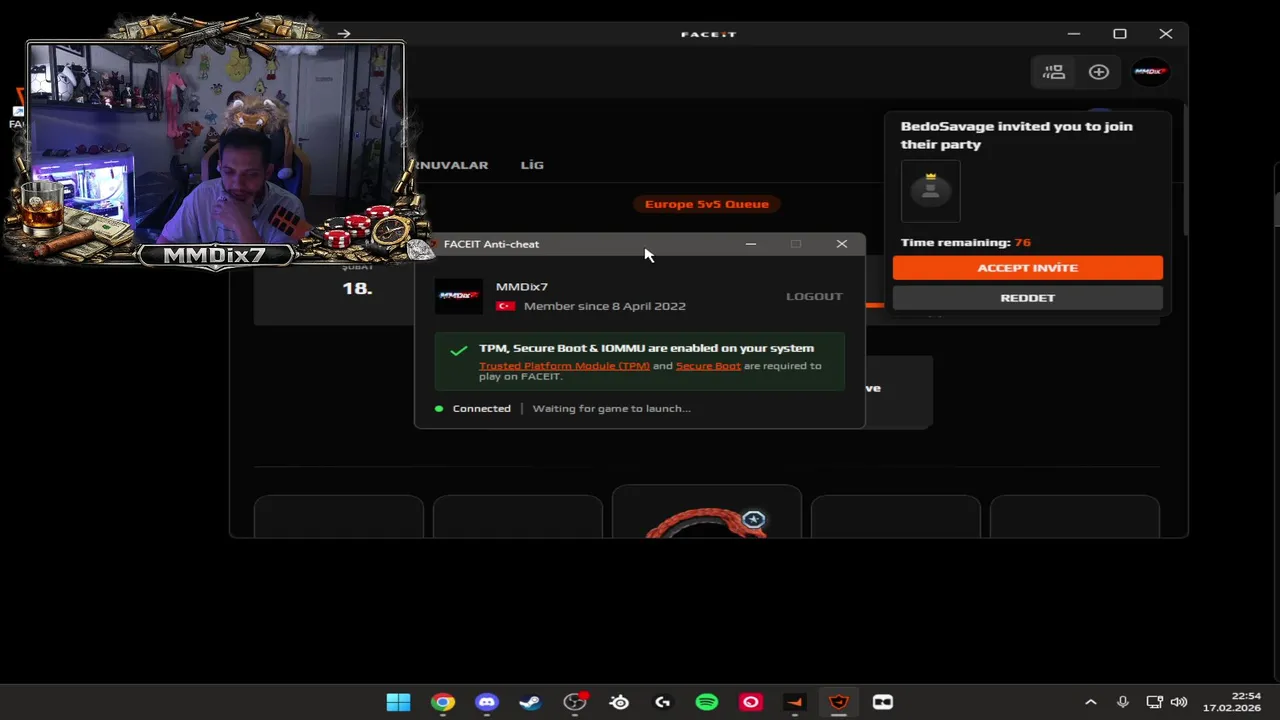Open Discord from the taskbar
Screen dimensions: 1280x720
pyautogui.click(x=486, y=702)
